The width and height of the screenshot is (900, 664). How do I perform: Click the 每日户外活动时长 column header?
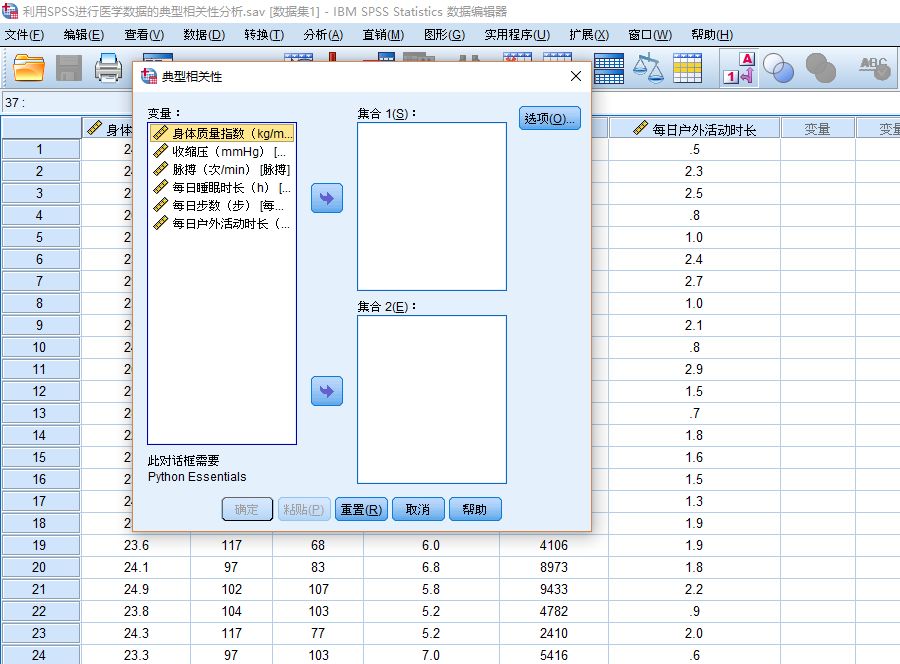tap(694, 129)
